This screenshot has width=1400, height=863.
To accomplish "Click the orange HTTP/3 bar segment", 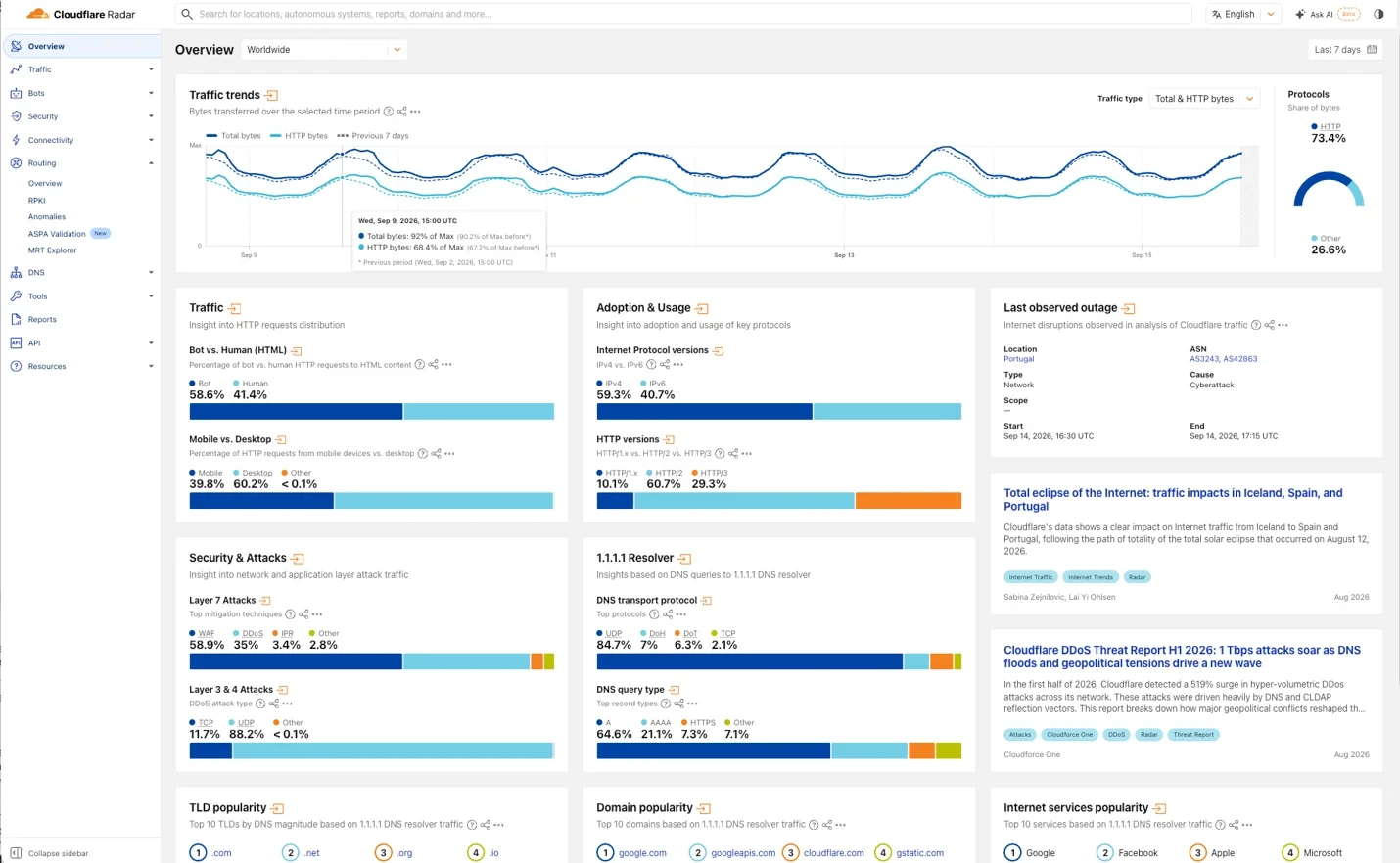I will pyautogui.click(x=909, y=501).
